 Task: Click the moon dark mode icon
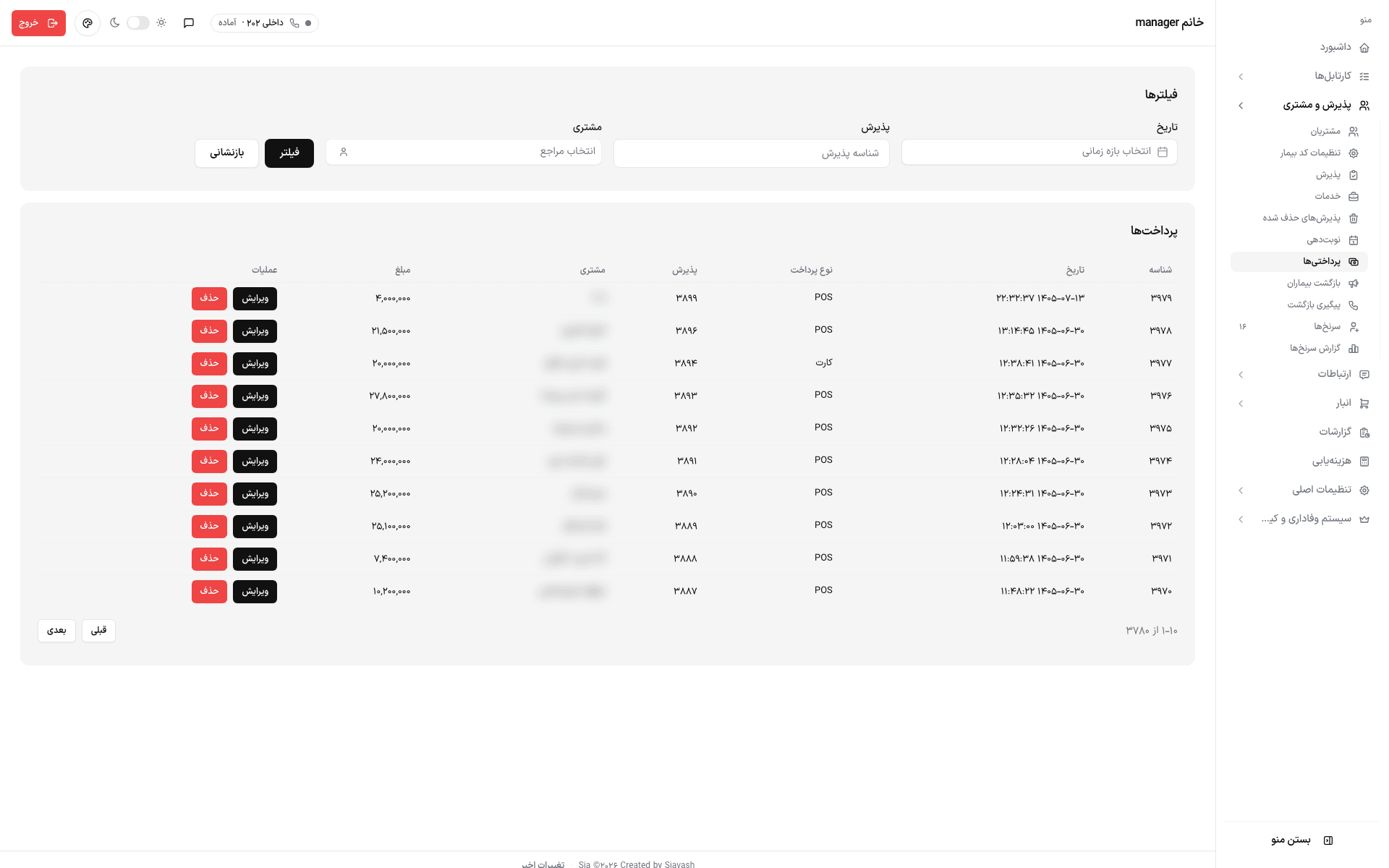pos(114,23)
